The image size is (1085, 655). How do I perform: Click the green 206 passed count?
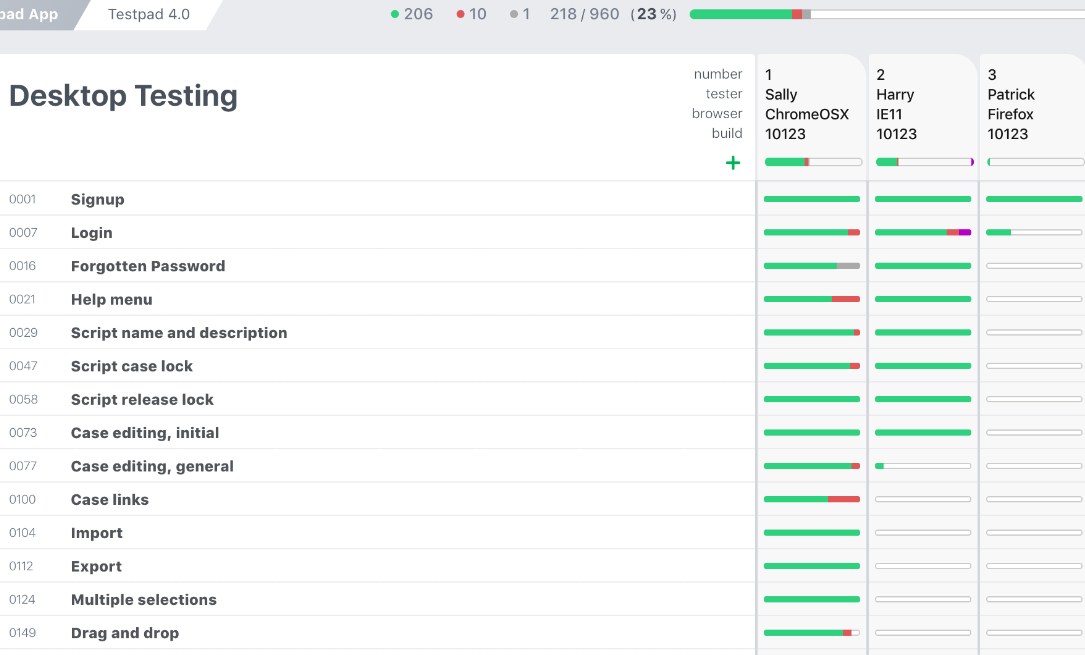tap(412, 14)
